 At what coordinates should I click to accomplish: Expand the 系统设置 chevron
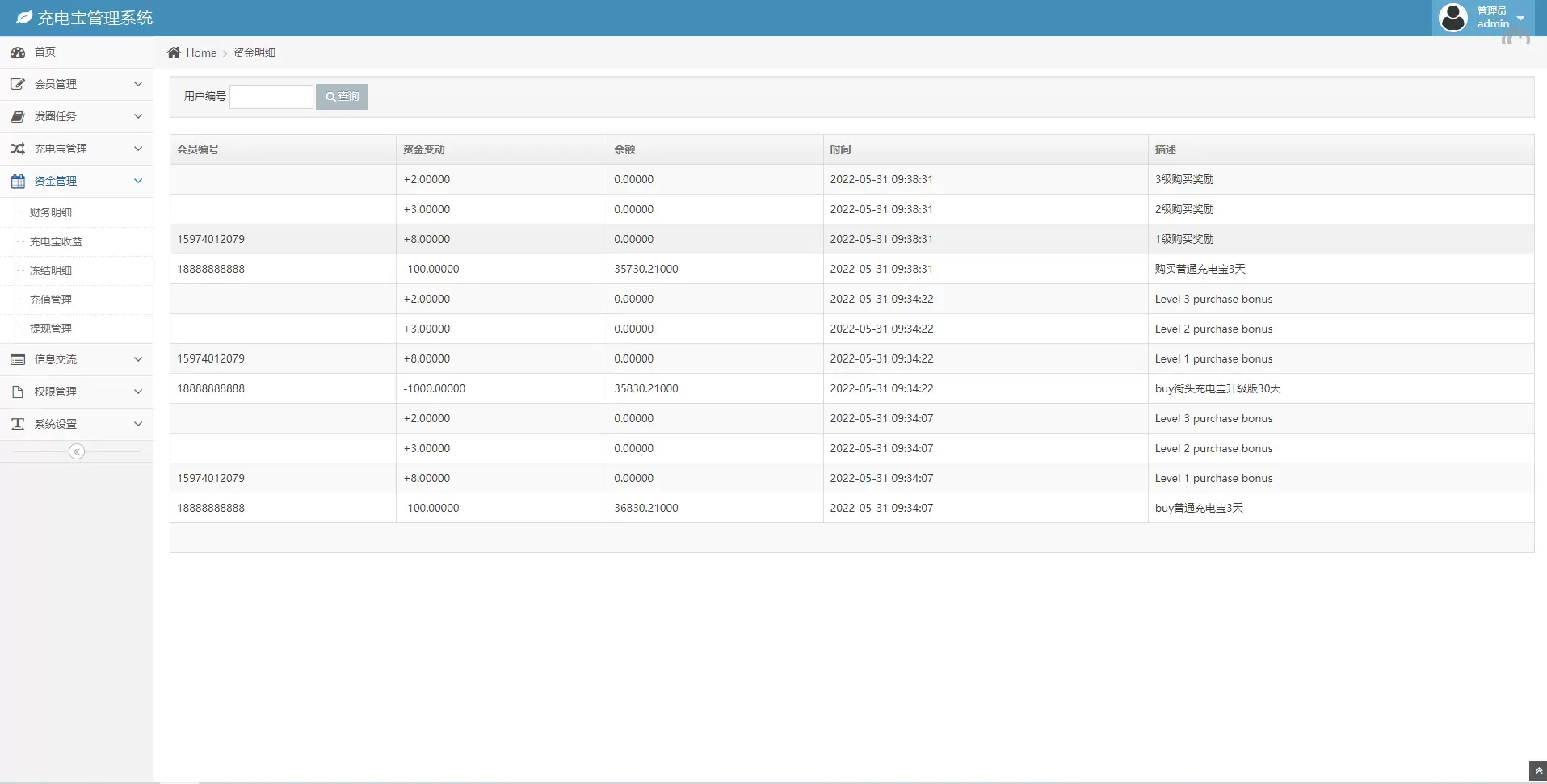click(138, 424)
